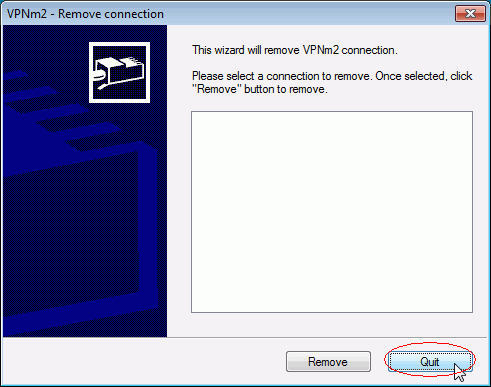The image size is (491, 387).
Task: Click the quoted "Remove" word in the instructions
Action: coord(217,89)
